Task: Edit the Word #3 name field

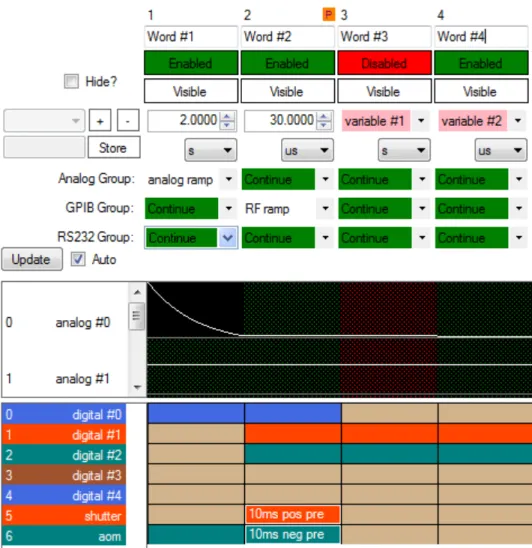Action: point(384,36)
